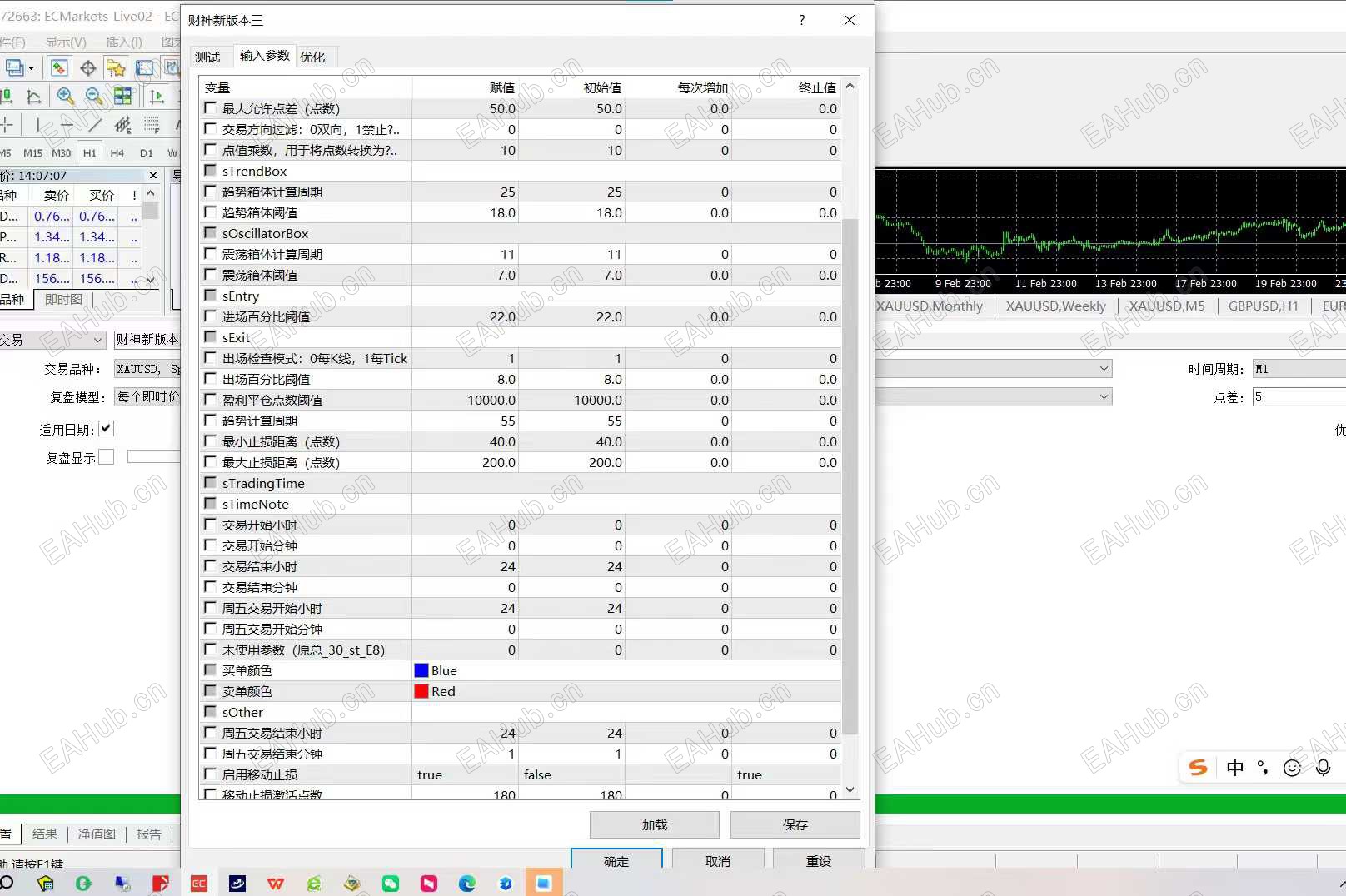Switch to line chart icon
This screenshot has width=1346, height=896.
(x=34, y=96)
